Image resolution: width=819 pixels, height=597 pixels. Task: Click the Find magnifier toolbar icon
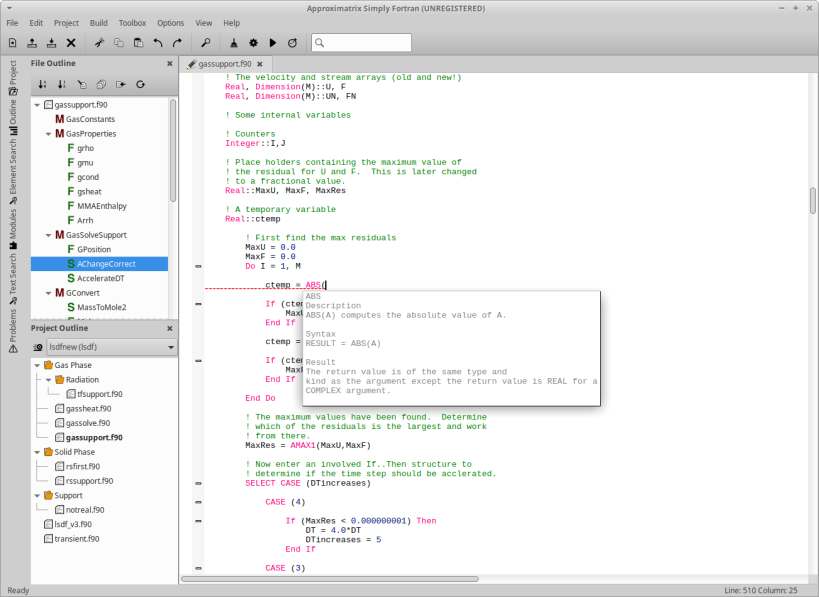click(205, 43)
